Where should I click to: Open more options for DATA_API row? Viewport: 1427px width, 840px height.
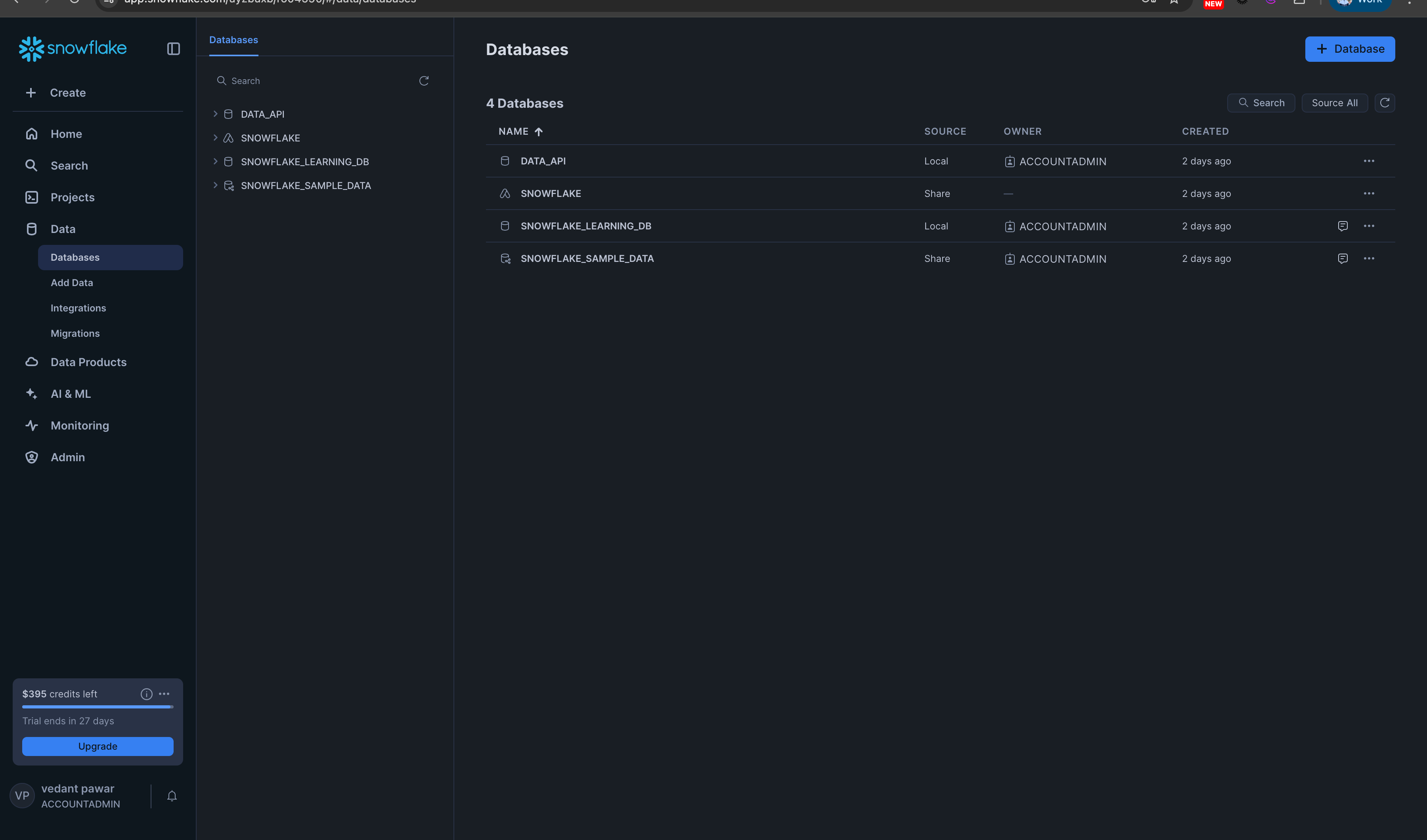point(1369,161)
